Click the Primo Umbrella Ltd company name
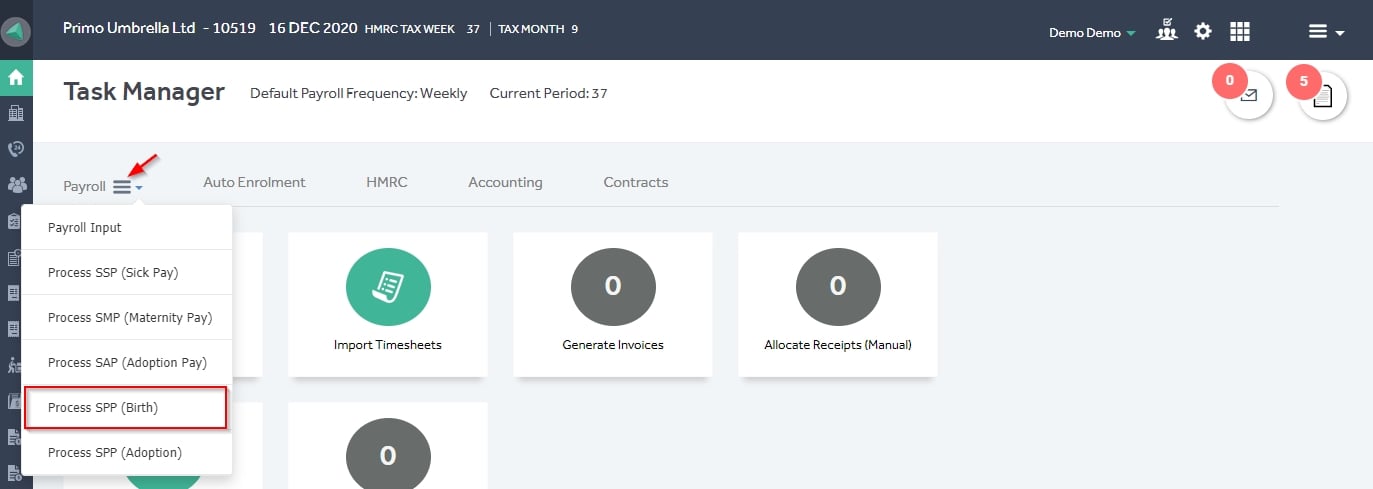1373x489 pixels. click(129, 28)
